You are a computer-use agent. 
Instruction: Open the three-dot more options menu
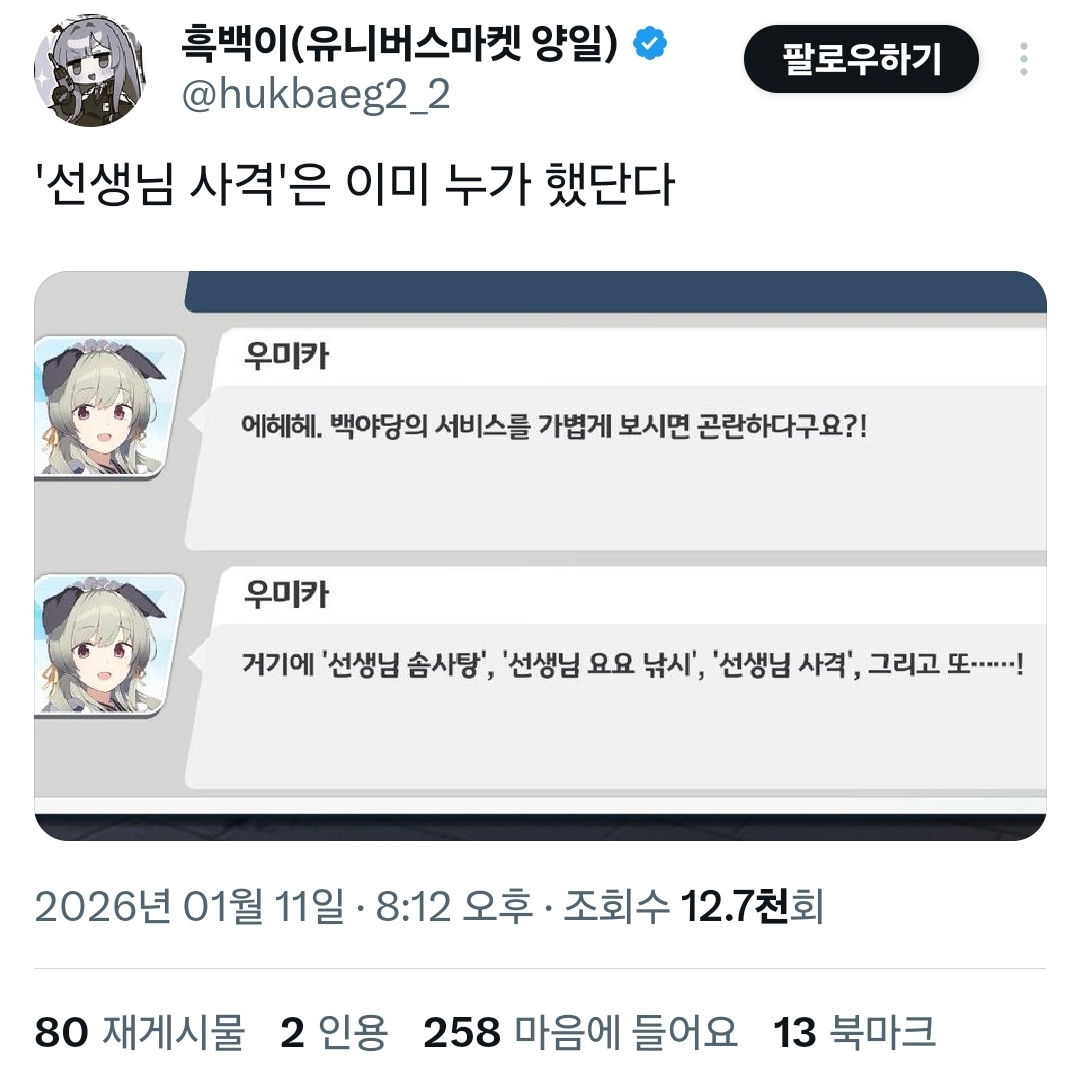[1023, 59]
